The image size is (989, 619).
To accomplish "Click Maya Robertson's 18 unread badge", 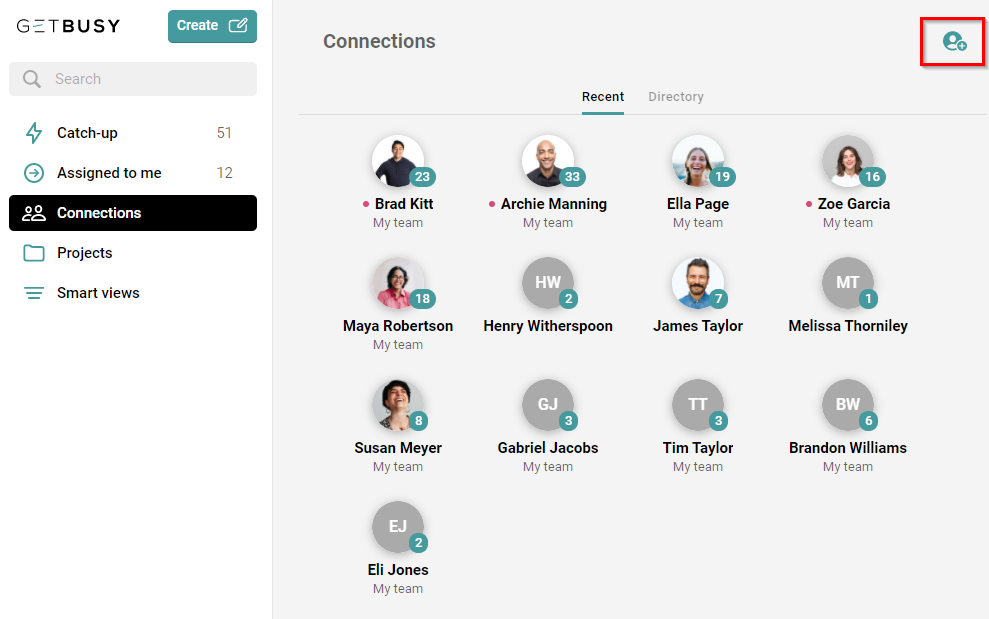I will coord(423,298).
